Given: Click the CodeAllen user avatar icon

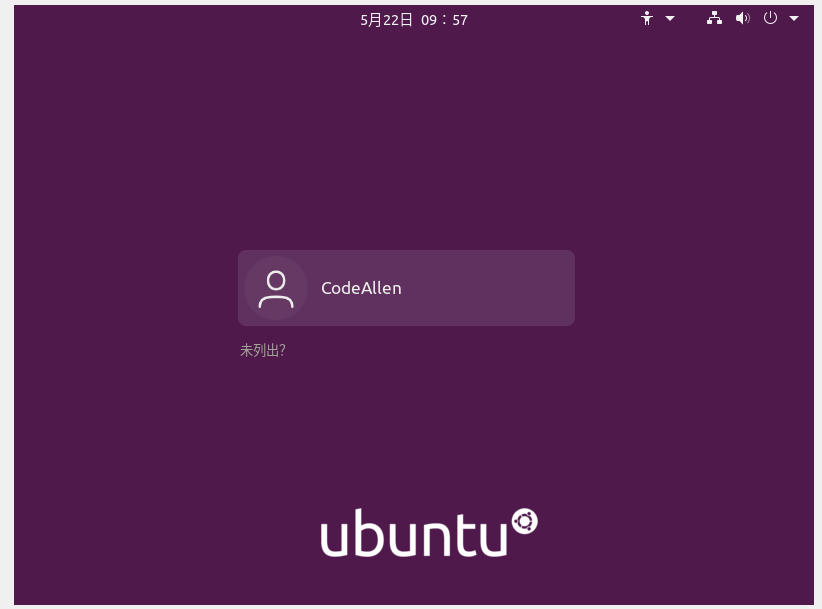Looking at the screenshot, I should click(276, 288).
